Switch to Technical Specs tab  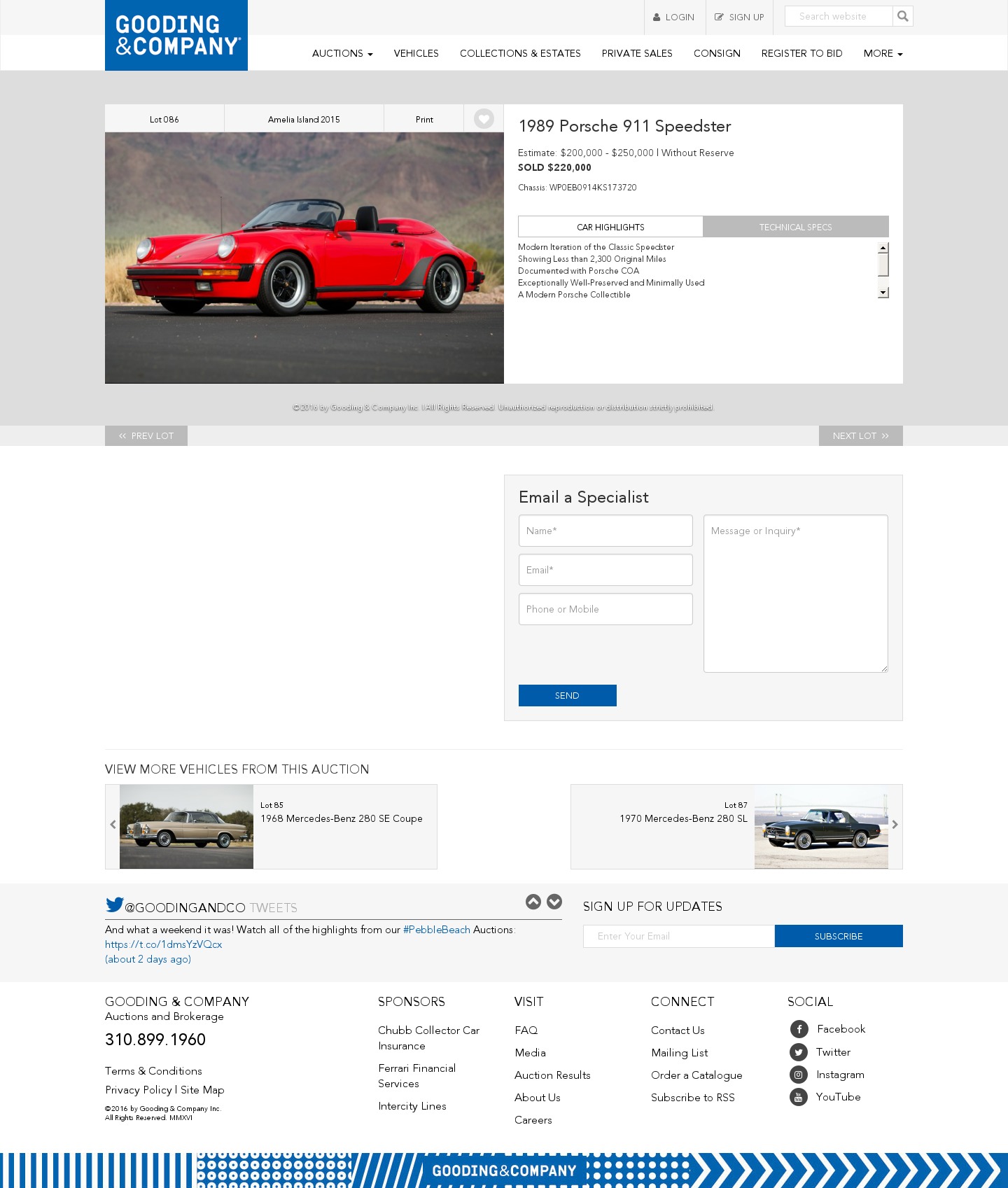pyautogui.click(x=796, y=227)
